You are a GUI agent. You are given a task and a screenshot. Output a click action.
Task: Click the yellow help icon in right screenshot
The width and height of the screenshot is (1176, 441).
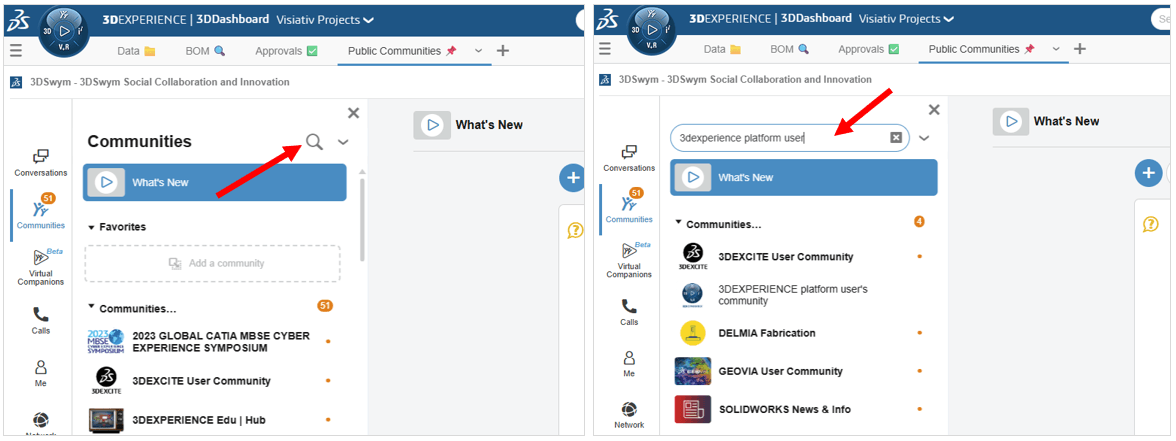[1150, 224]
